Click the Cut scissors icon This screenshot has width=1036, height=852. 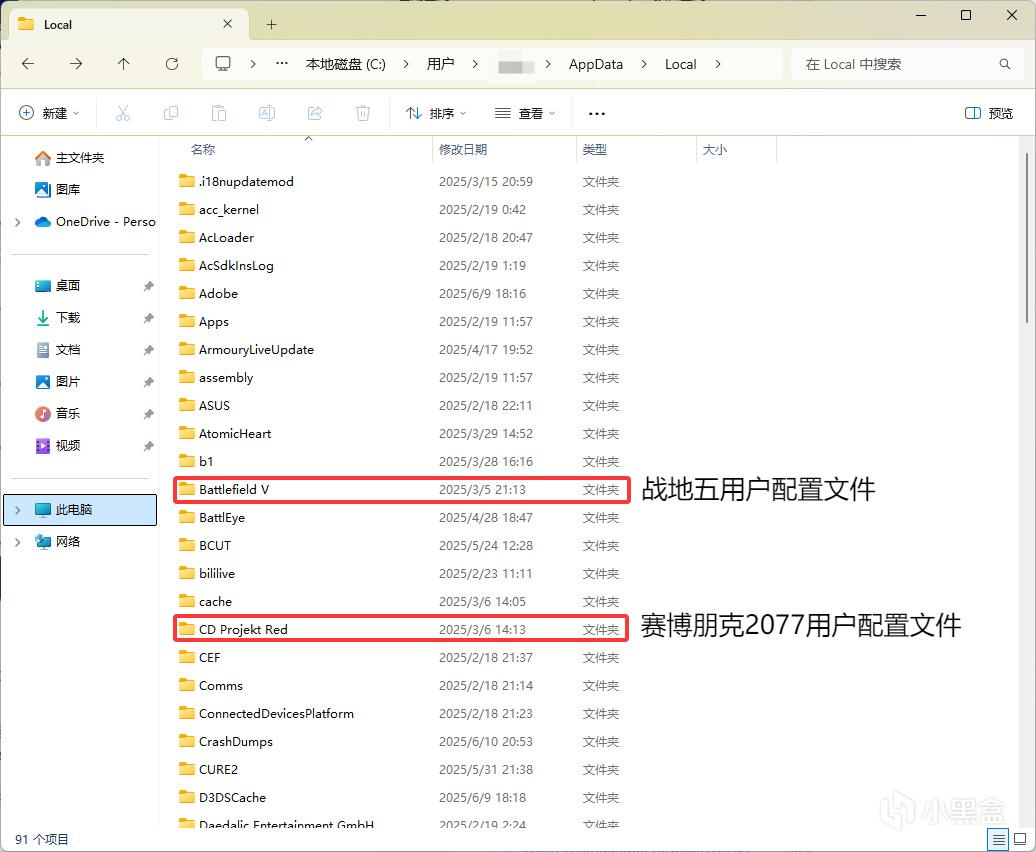click(x=123, y=114)
